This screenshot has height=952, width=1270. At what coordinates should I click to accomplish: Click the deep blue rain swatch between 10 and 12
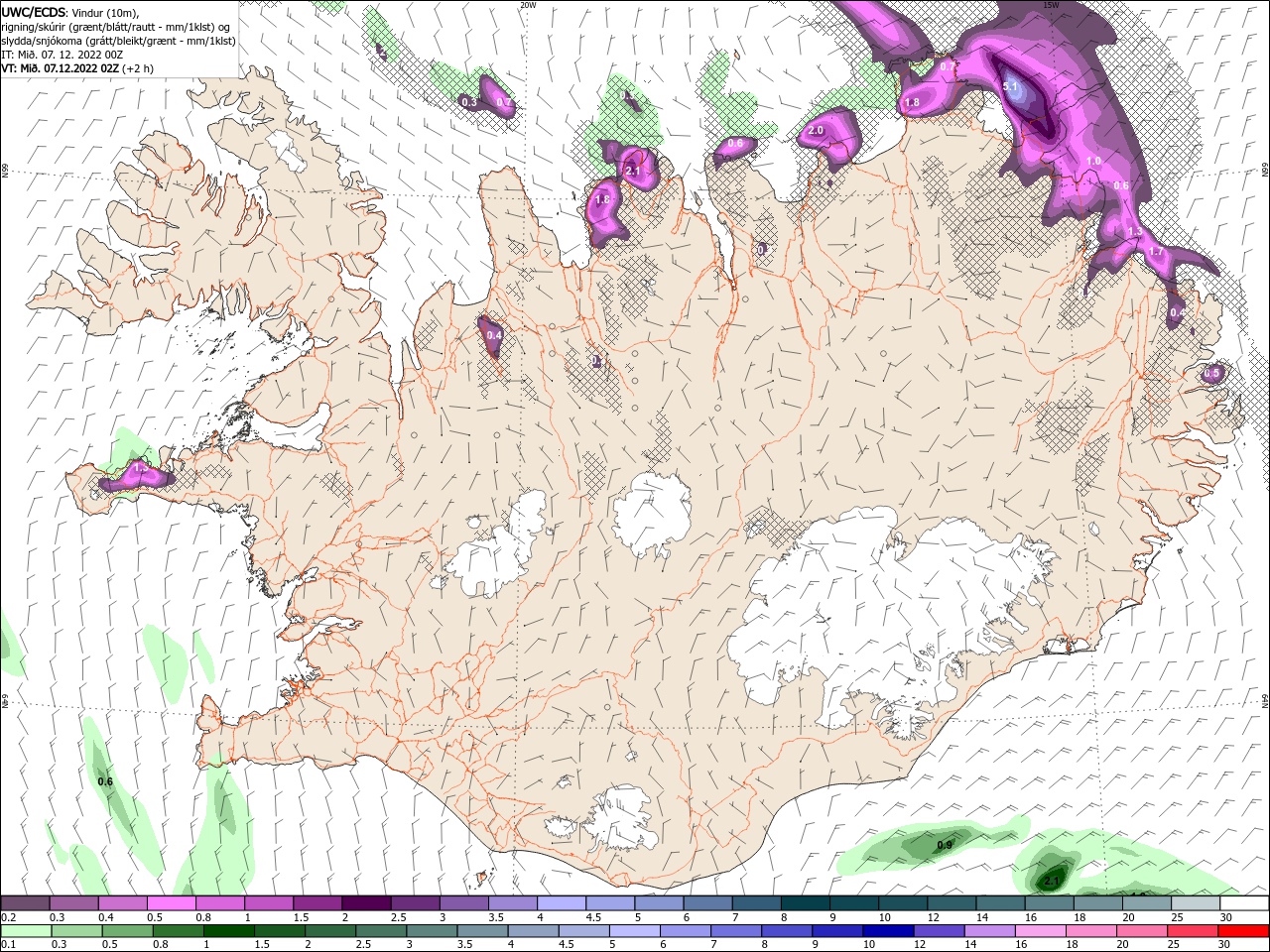click(x=888, y=931)
